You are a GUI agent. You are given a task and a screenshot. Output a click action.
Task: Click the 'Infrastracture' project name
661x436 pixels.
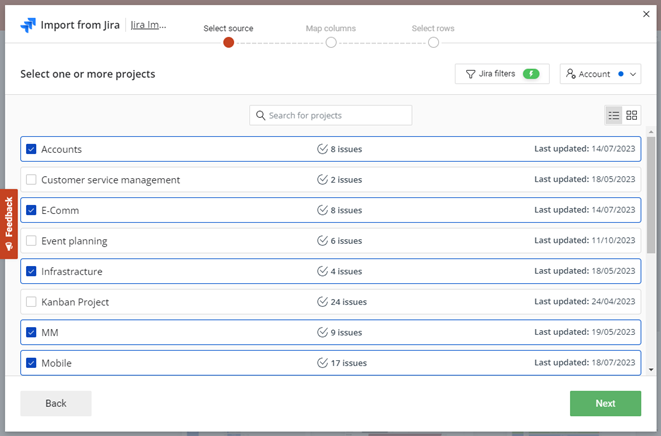(72, 272)
